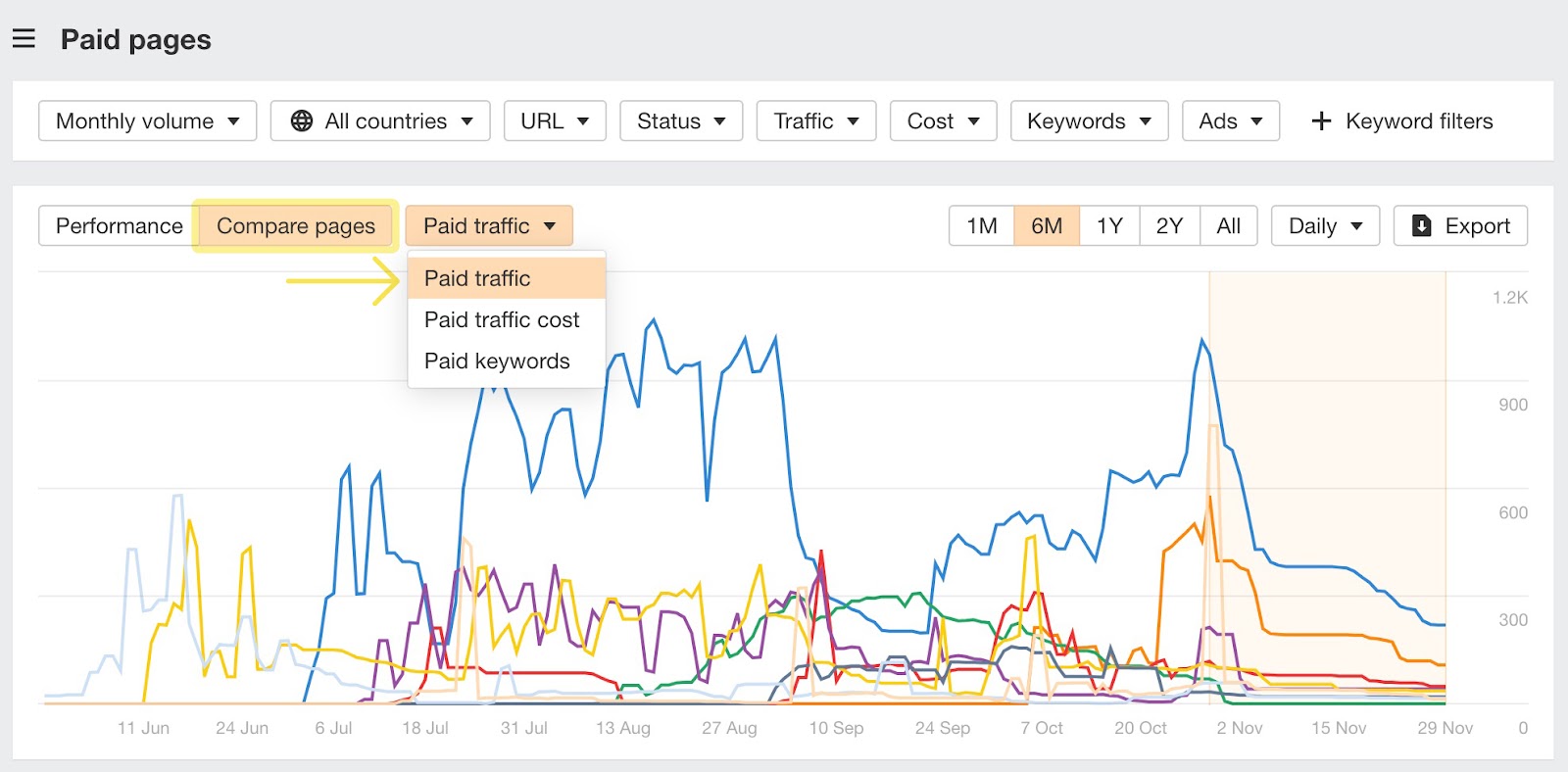Open the URL filter dropdown
Viewport: 1568px width, 772px height.
[555, 121]
